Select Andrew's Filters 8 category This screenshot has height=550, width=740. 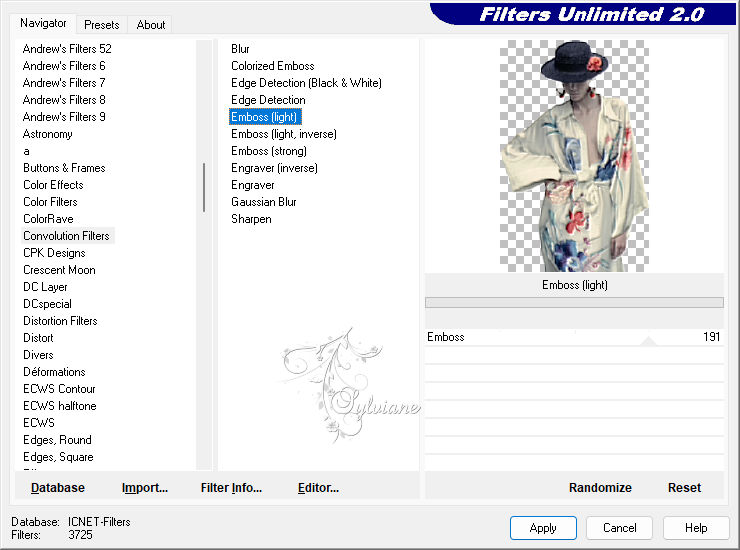tap(64, 100)
